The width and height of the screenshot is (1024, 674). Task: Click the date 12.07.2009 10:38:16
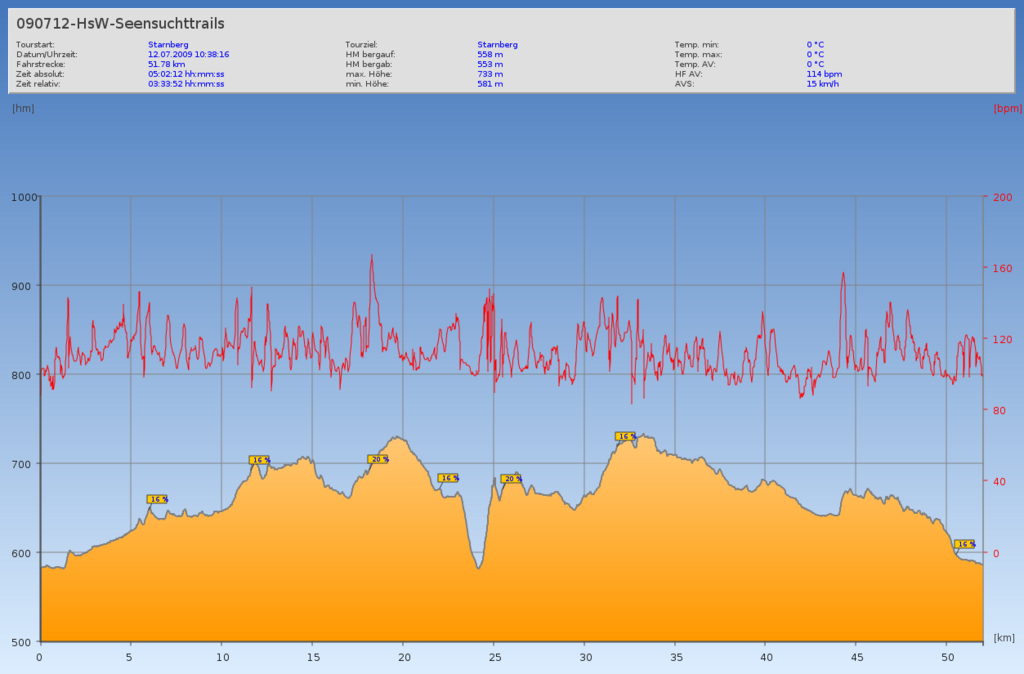pos(188,54)
